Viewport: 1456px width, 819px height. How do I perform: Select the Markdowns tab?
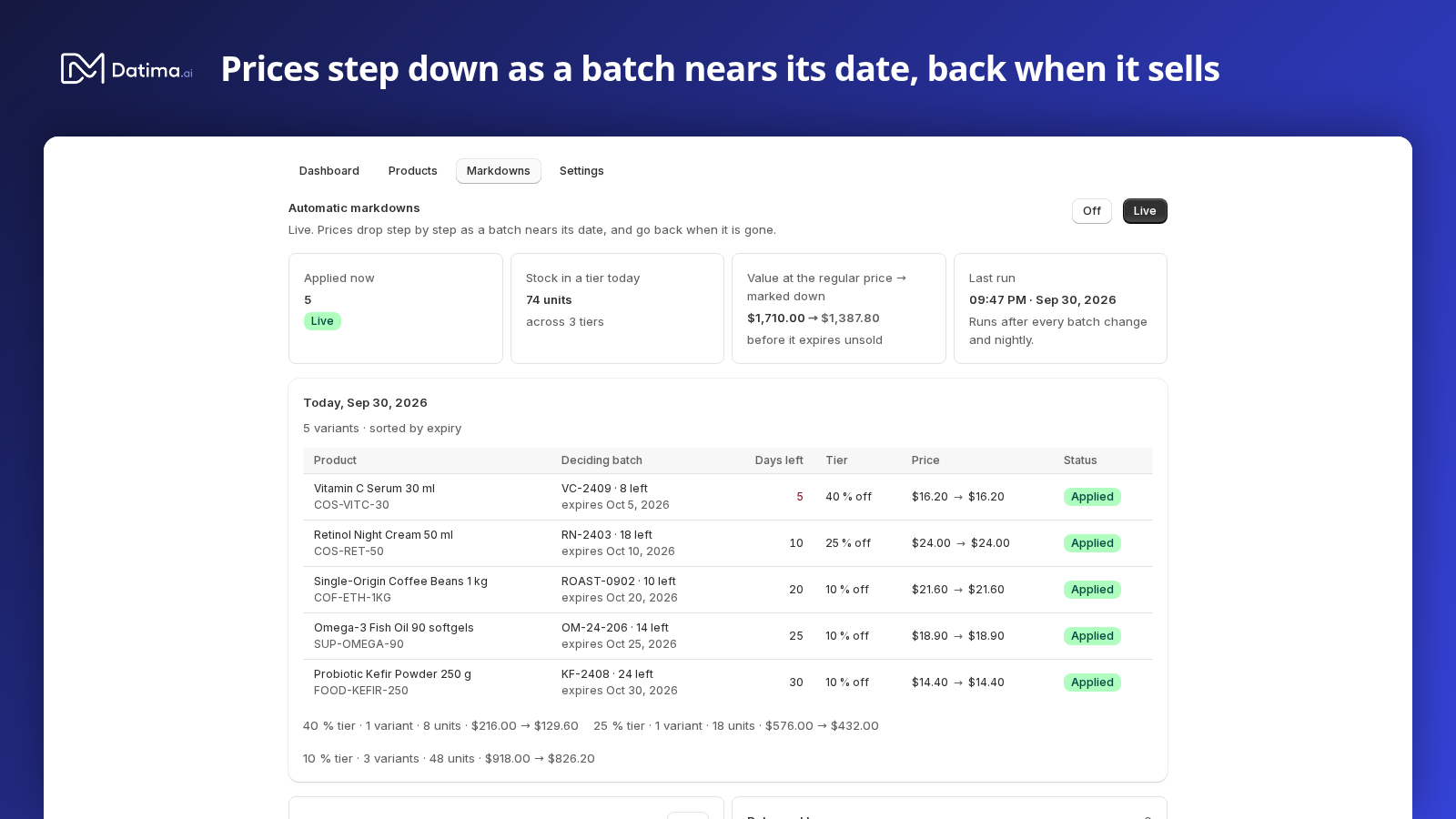tap(499, 171)
